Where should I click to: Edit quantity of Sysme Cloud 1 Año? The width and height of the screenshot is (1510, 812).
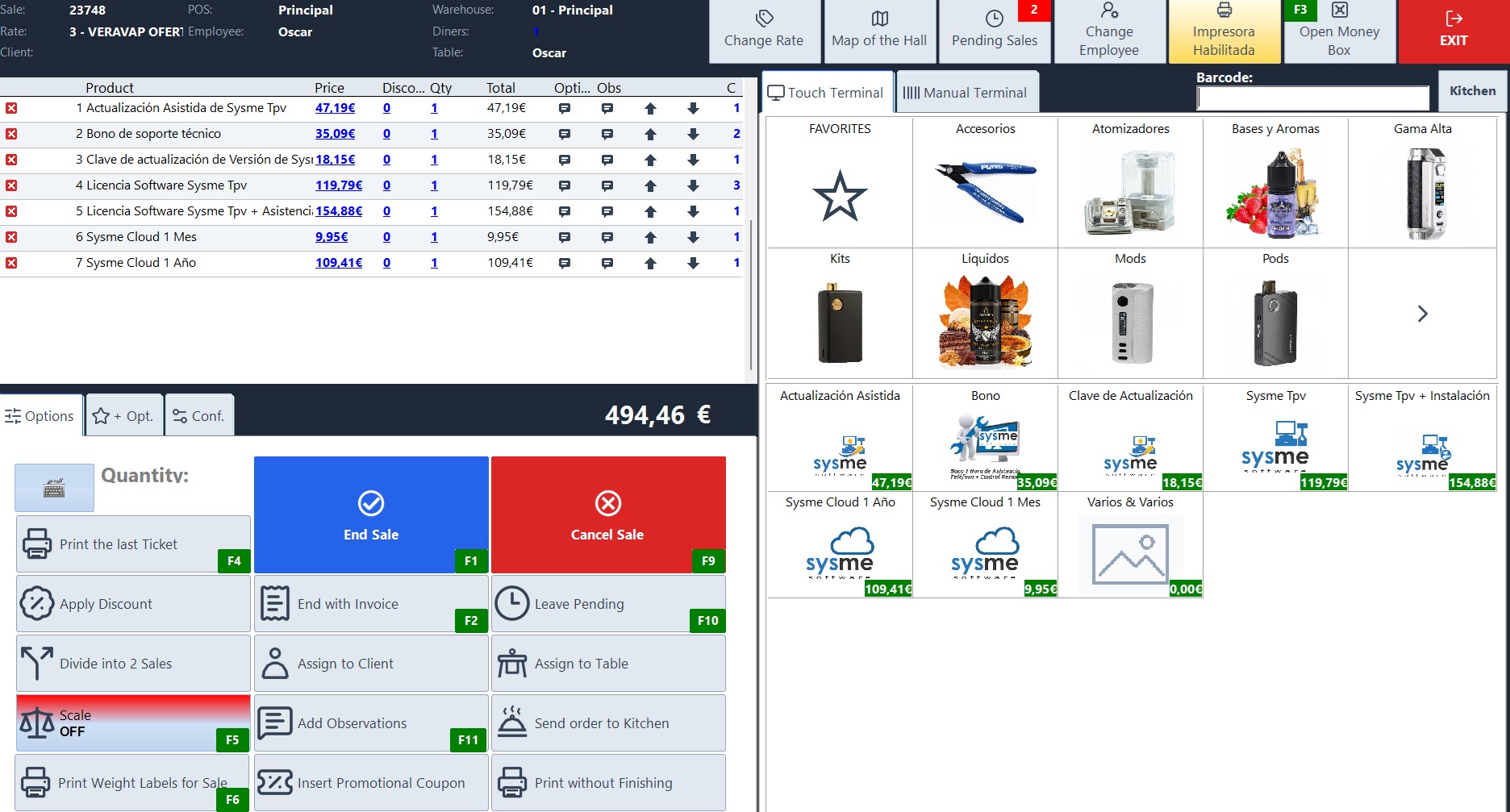434,263
